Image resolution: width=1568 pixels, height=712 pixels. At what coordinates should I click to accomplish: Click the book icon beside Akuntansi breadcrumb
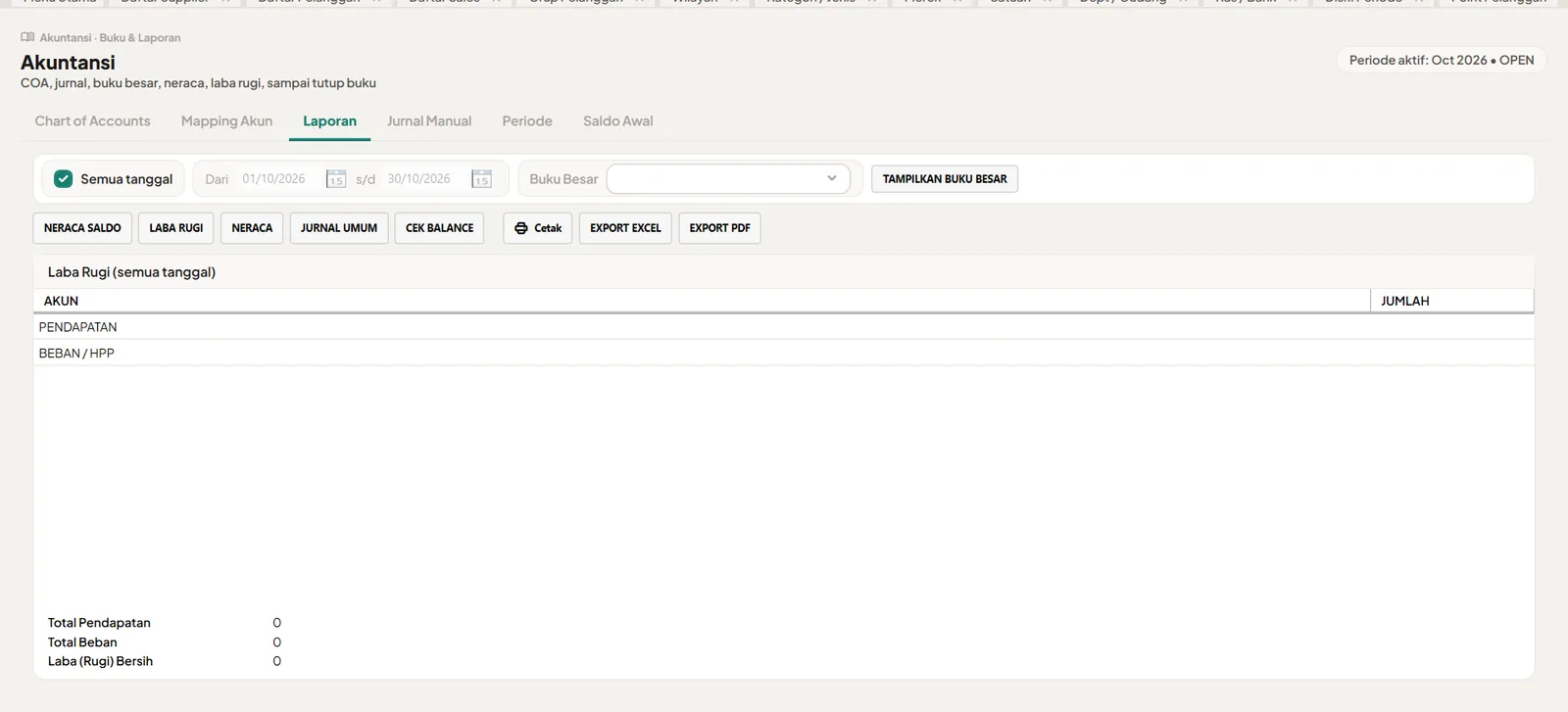click(27, 37)
